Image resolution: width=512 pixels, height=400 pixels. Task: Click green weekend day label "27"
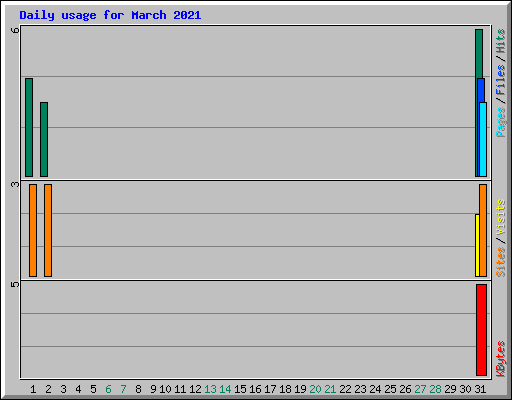420,389
